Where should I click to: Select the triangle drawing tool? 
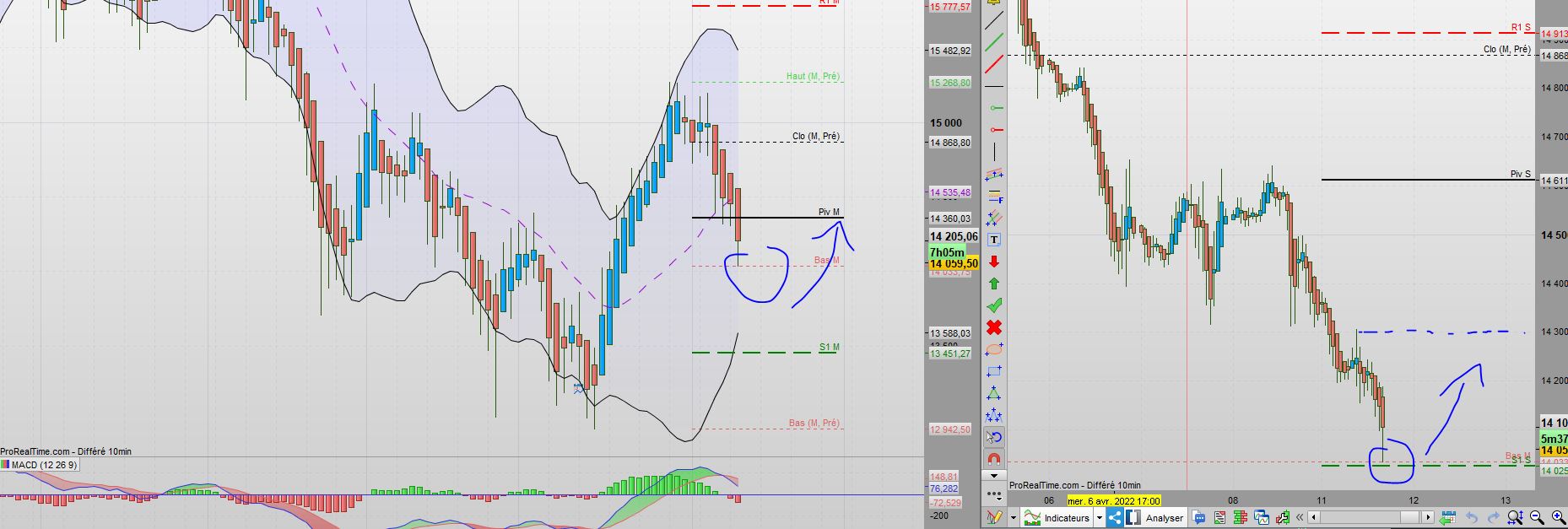pyautogui.click(x=994, y=392)
